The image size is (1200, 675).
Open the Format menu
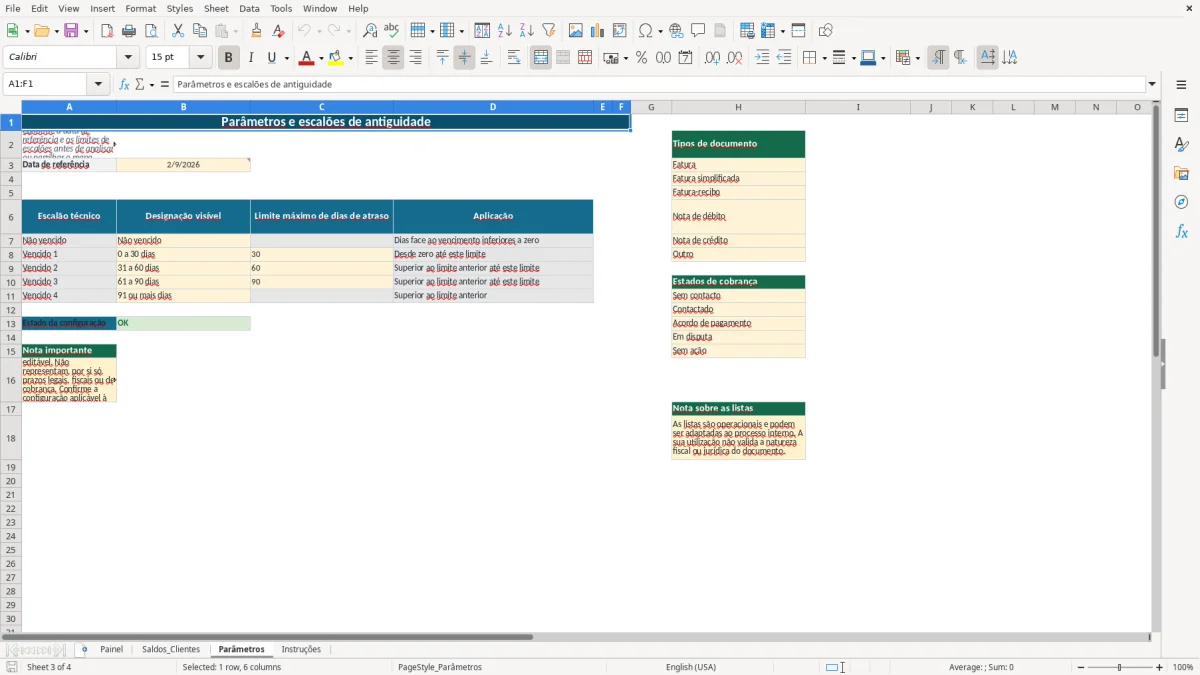click(140, 8)
